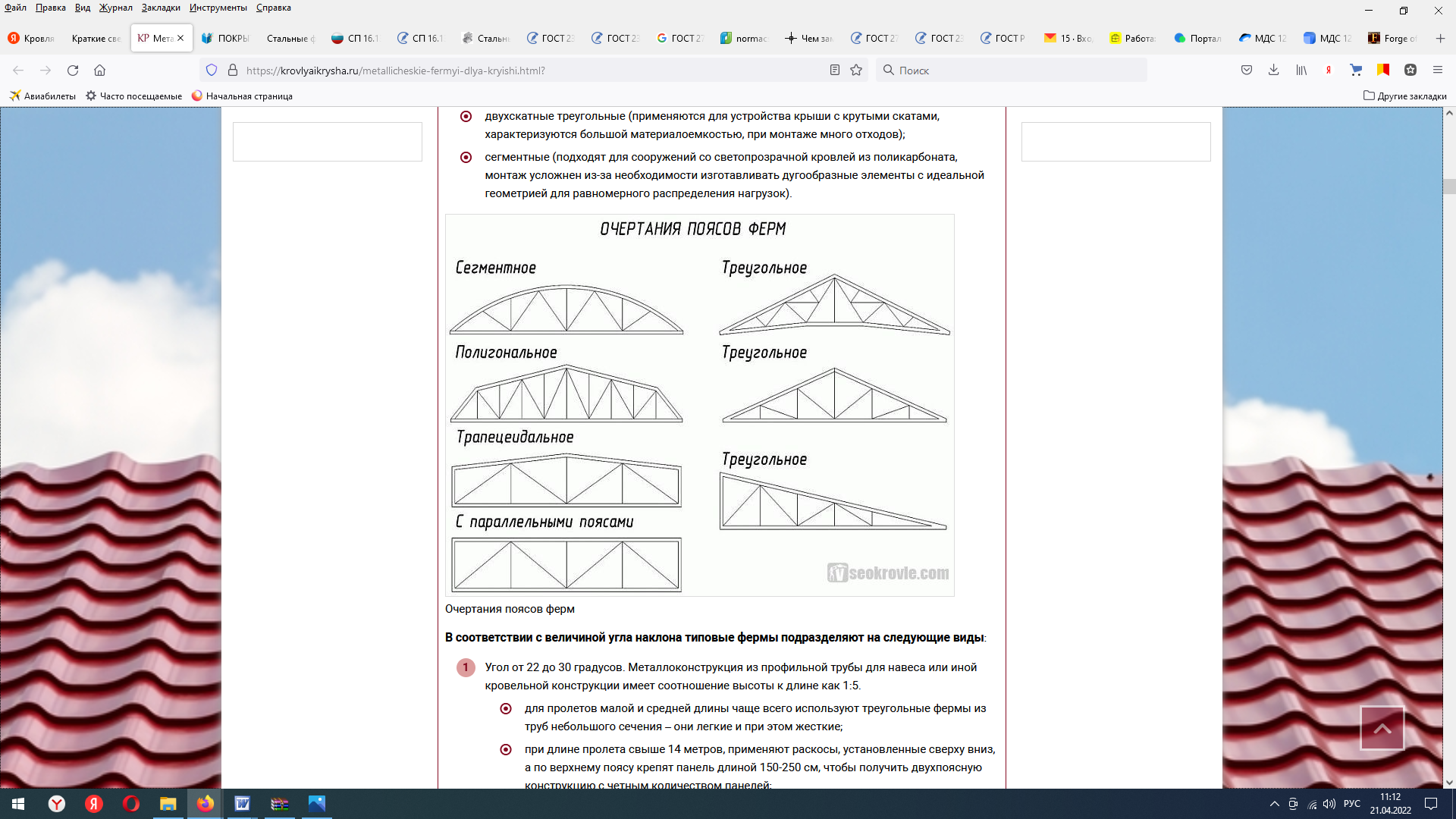Viewport: 1456px width, 819px height.
Task: Open the red Я Yandex taskbar app
Action: [93, 804]
